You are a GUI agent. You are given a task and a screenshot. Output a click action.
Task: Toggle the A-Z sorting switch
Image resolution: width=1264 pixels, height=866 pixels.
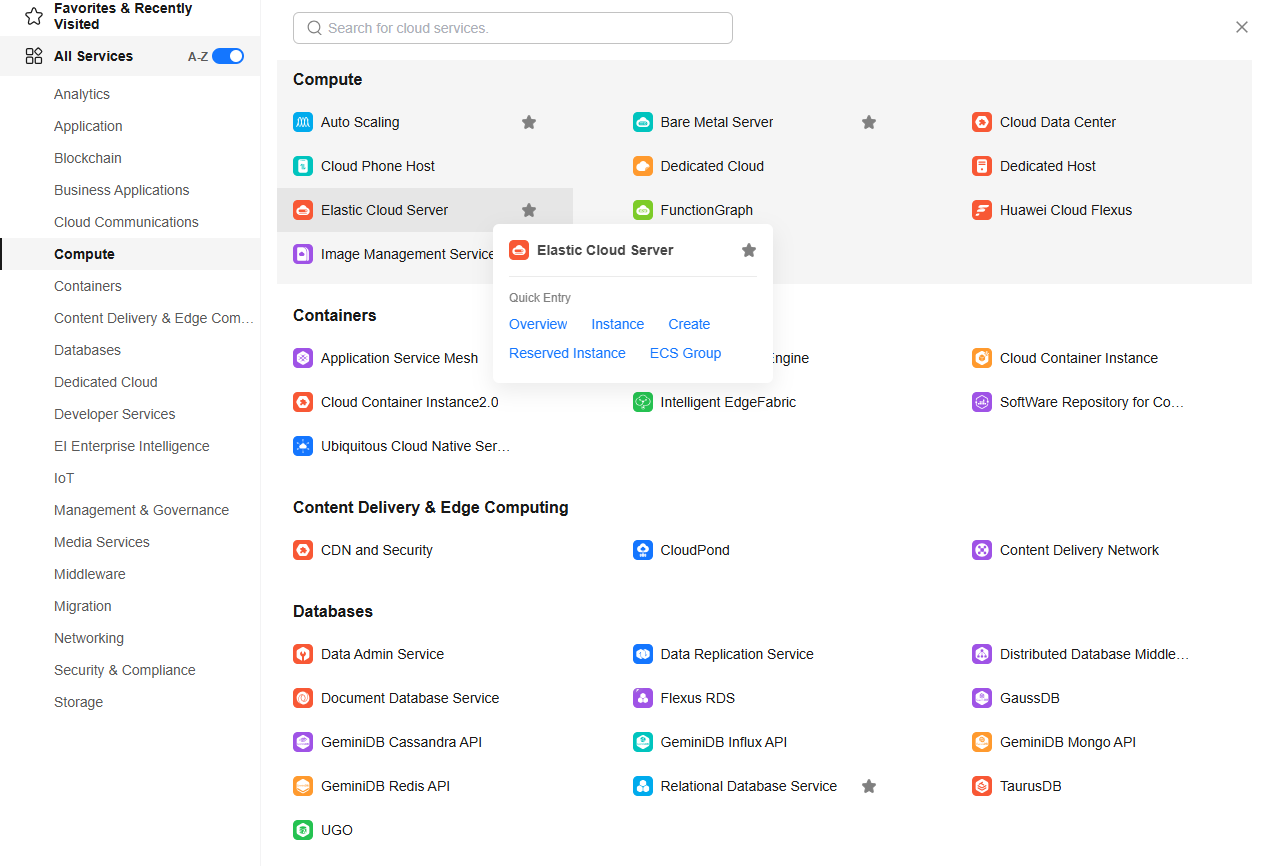point(228,56)
